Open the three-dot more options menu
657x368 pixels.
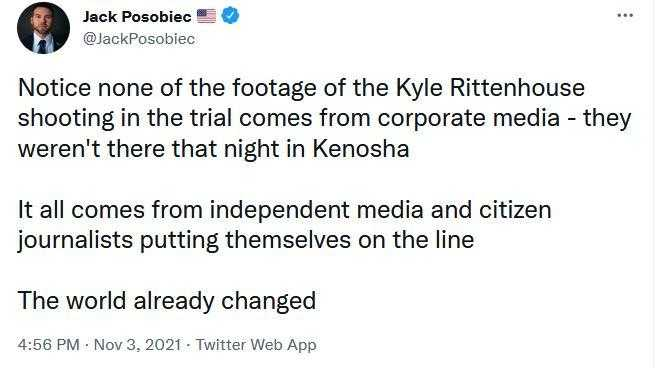pos(625,16)
